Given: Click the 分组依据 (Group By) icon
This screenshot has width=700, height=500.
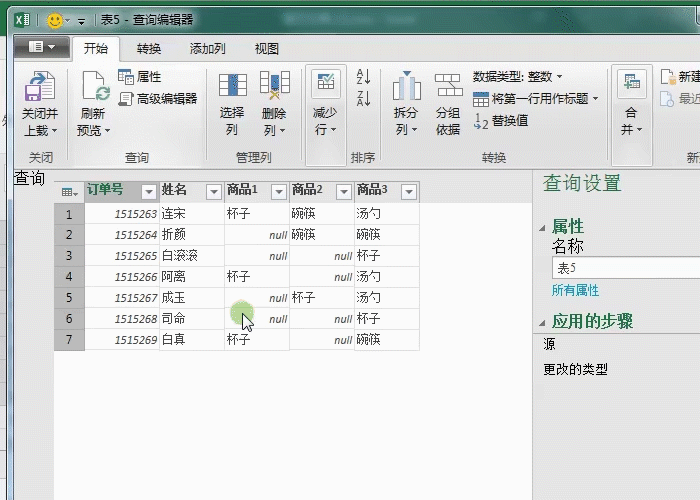Looking at the screenshot, I should tap(448, 88).
